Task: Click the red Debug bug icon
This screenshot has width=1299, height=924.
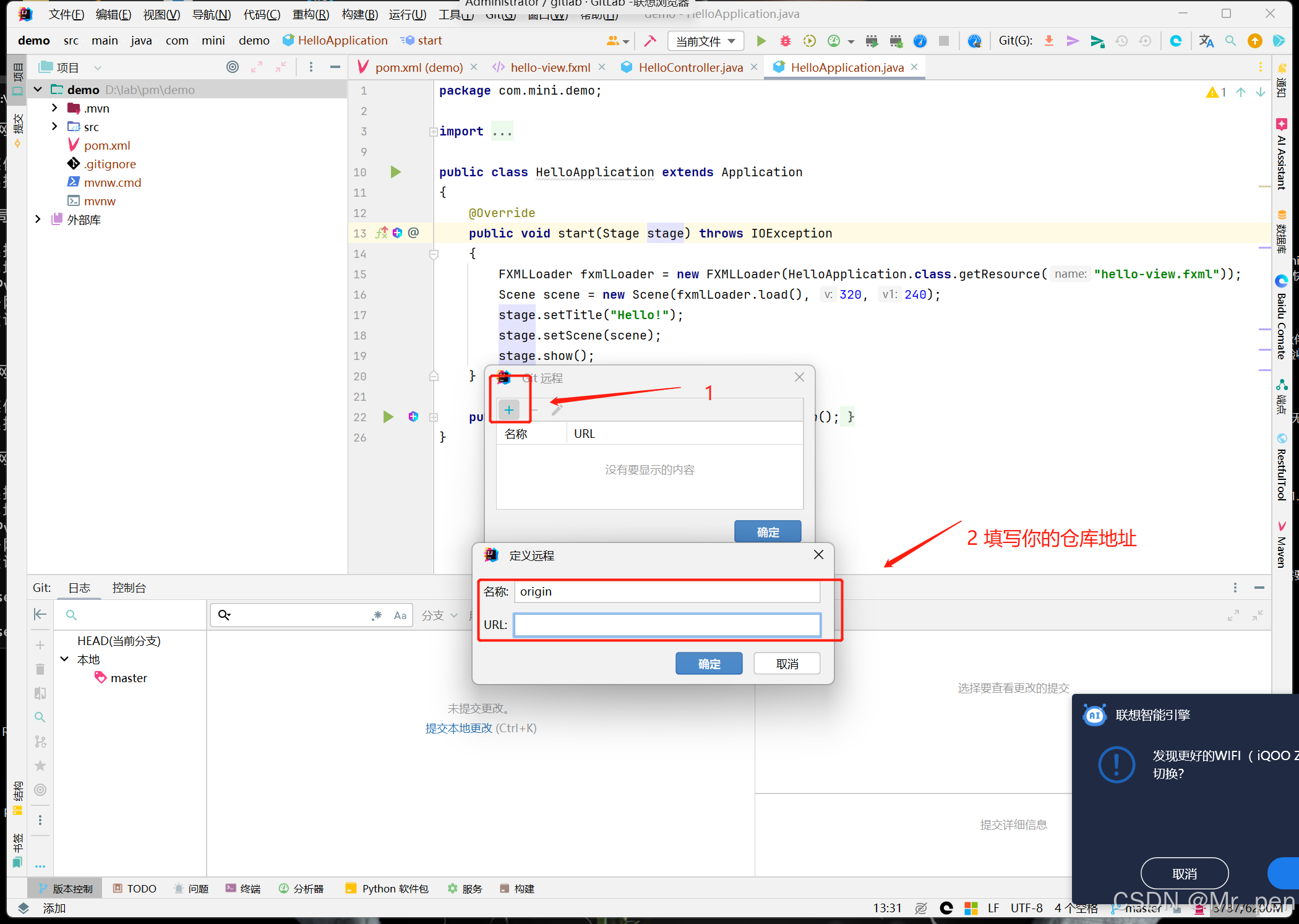Action: coord(785,41)
